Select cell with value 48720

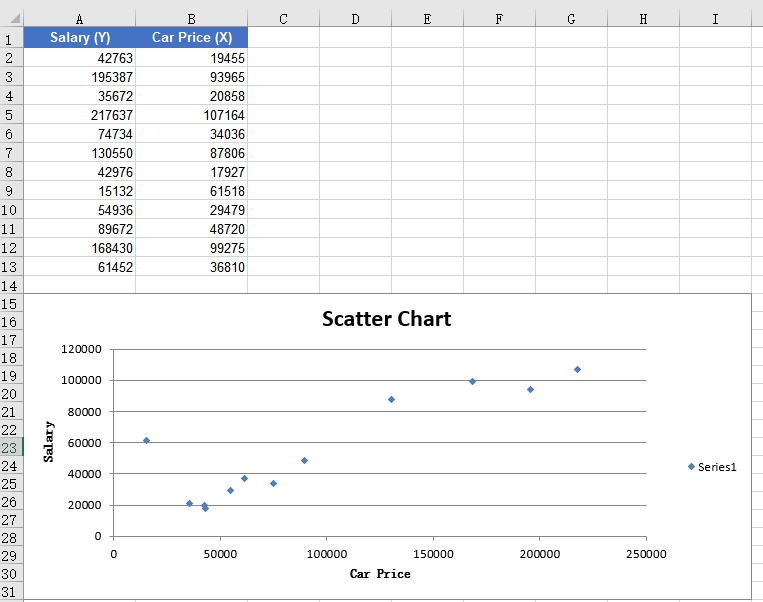[191, 229]
